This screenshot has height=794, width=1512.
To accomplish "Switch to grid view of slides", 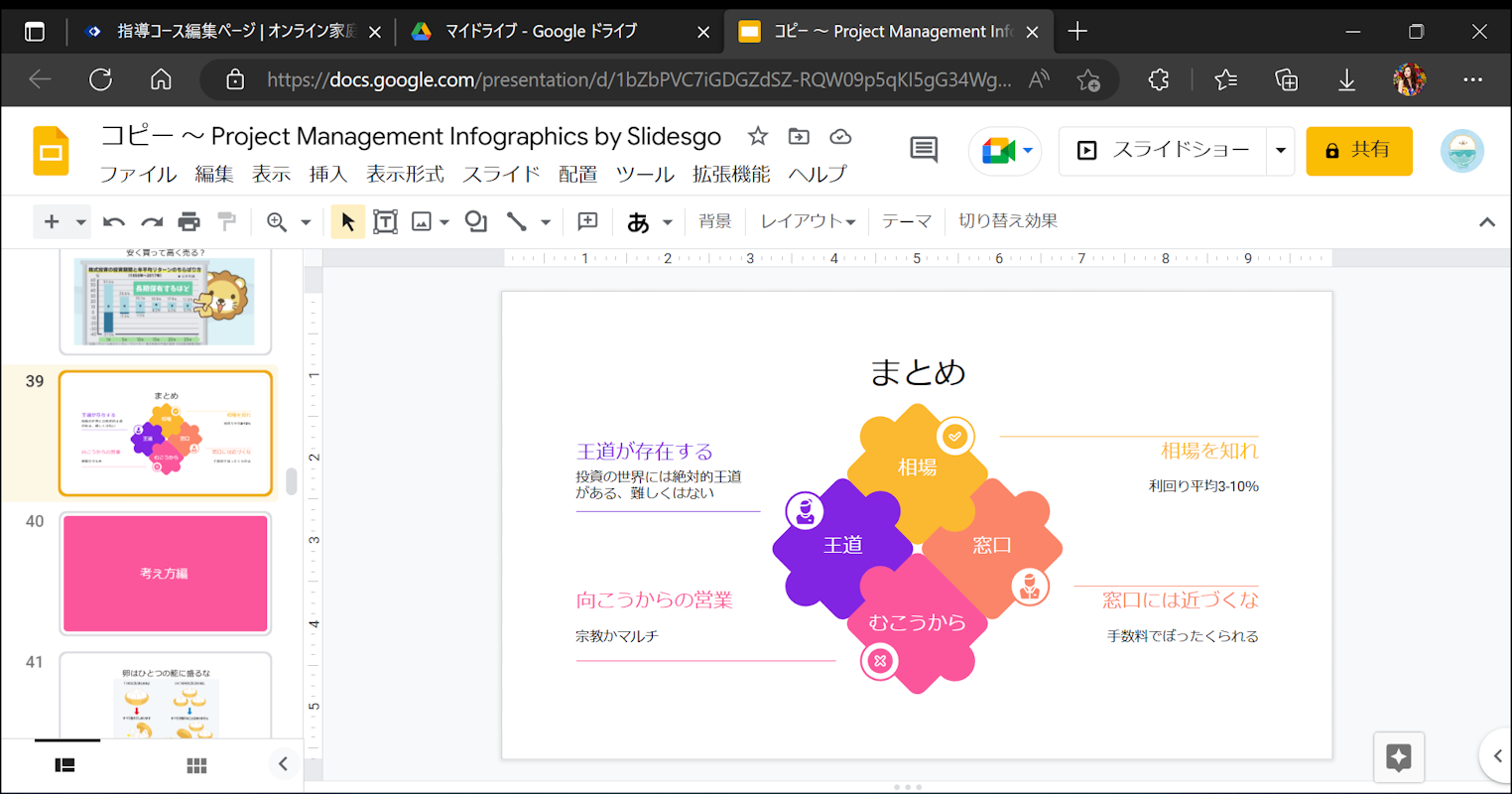I will point(196,765).
